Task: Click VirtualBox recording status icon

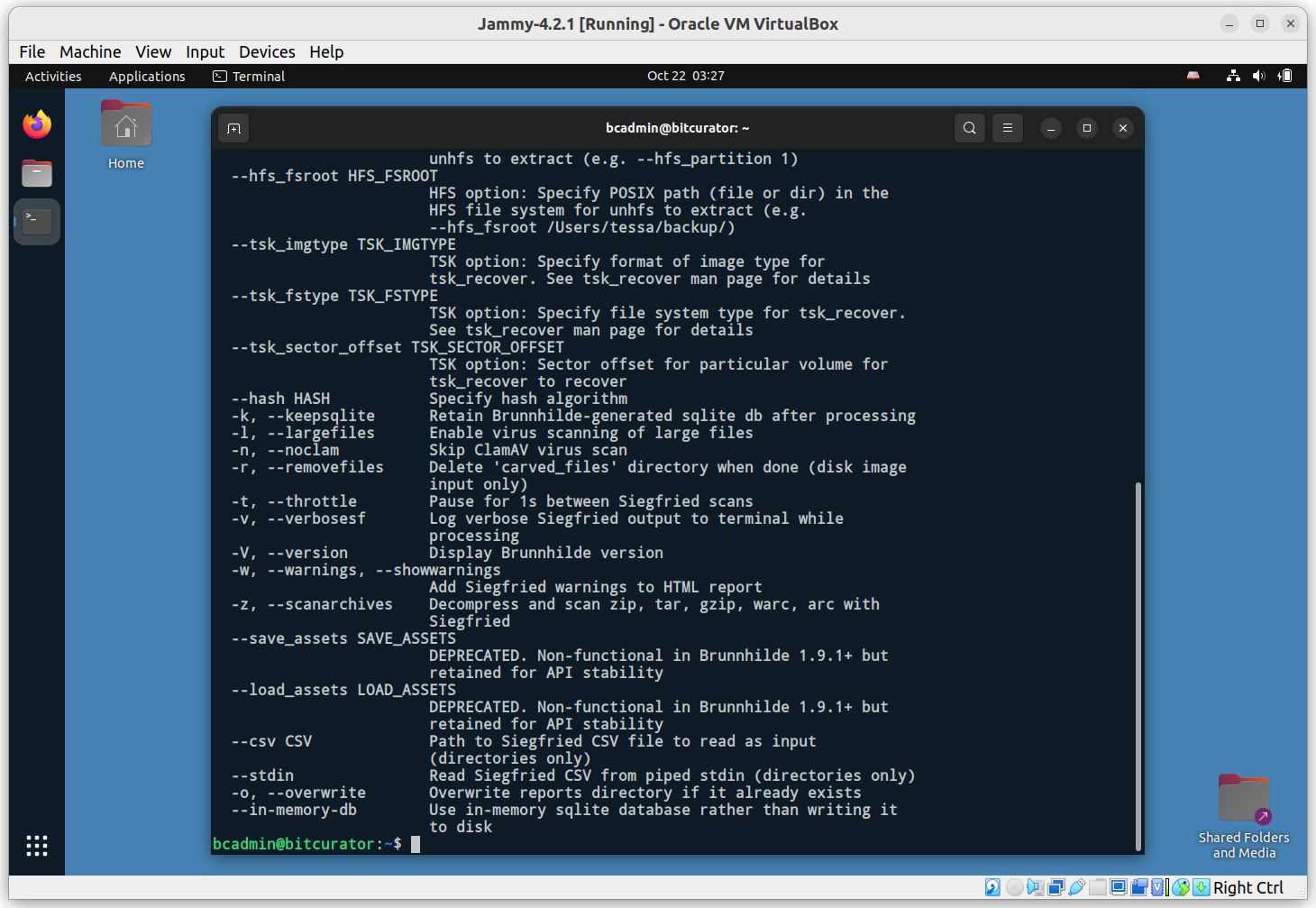Action: 1139,887
